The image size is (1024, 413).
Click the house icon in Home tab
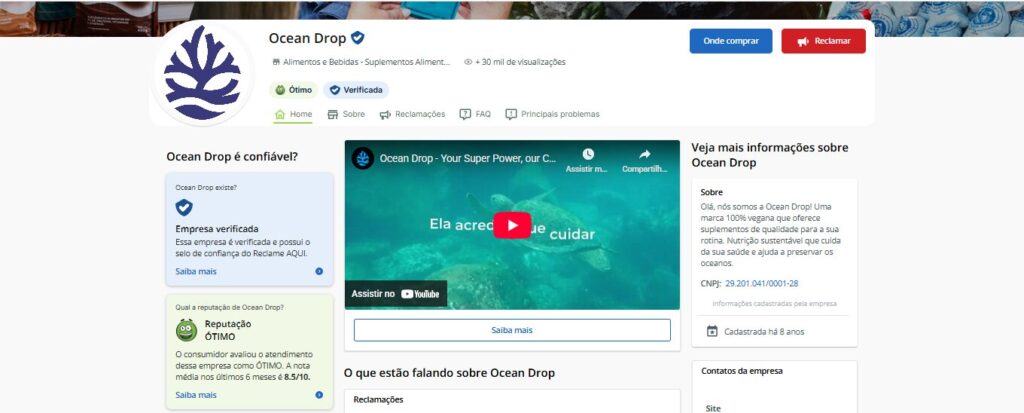[280, 114]
